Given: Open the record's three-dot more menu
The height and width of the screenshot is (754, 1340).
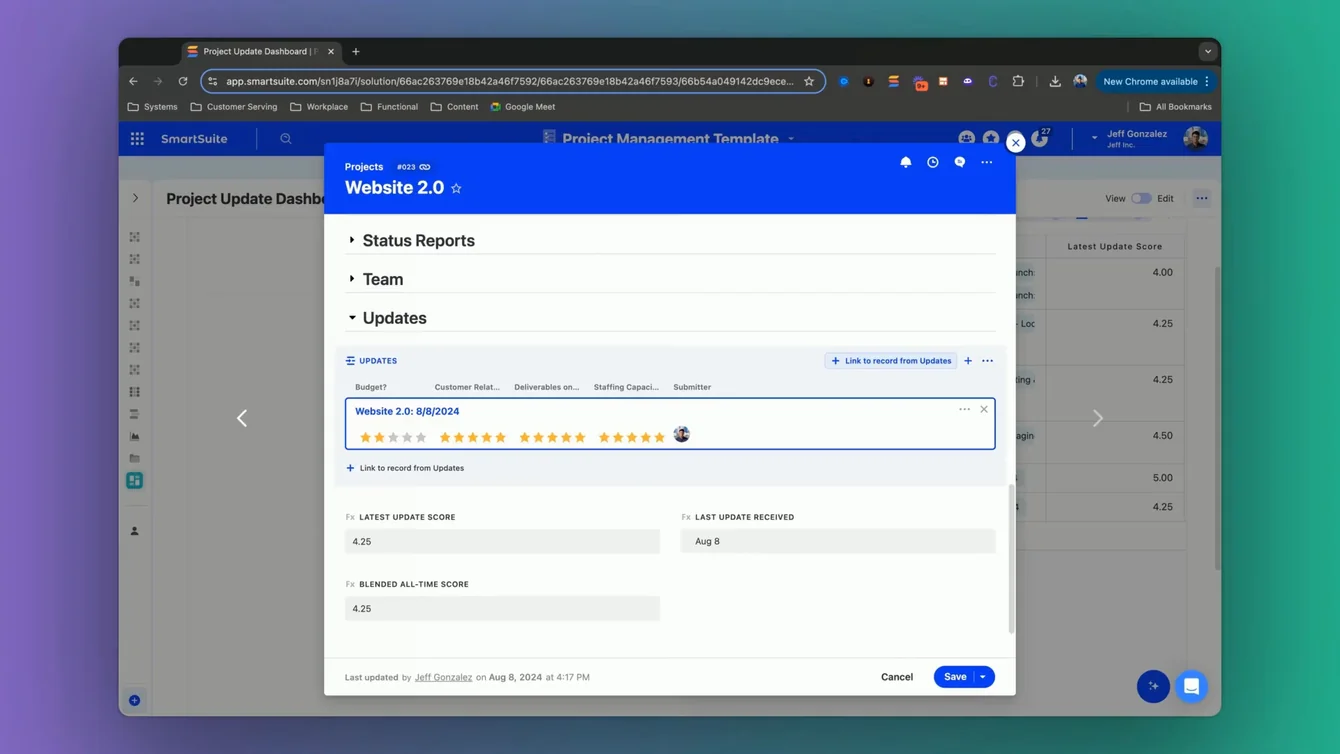Looking at the screenshot, I should pyautogui.click(x=987, y=162).
